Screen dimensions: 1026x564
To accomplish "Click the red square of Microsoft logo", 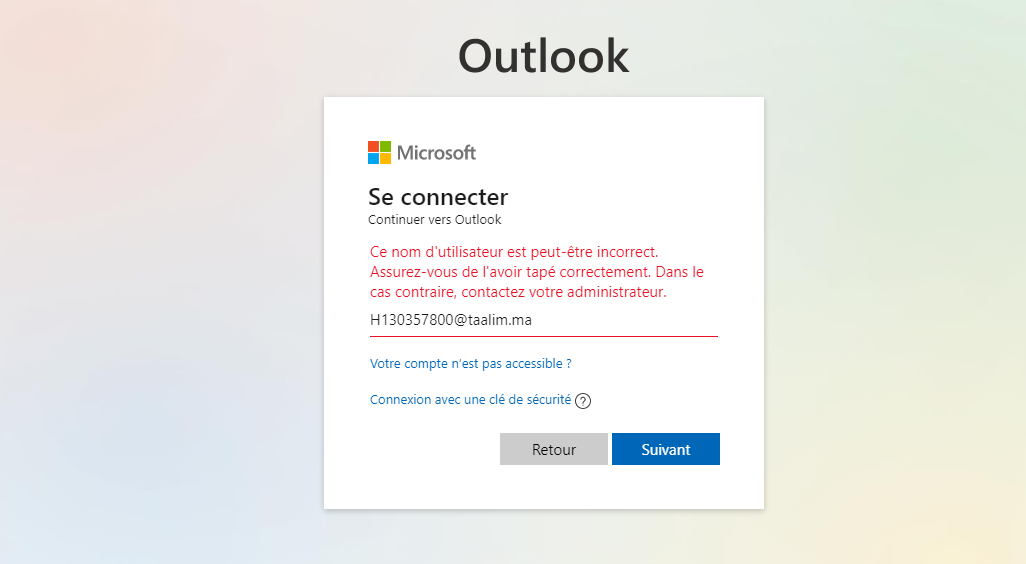I will (373, 147).
